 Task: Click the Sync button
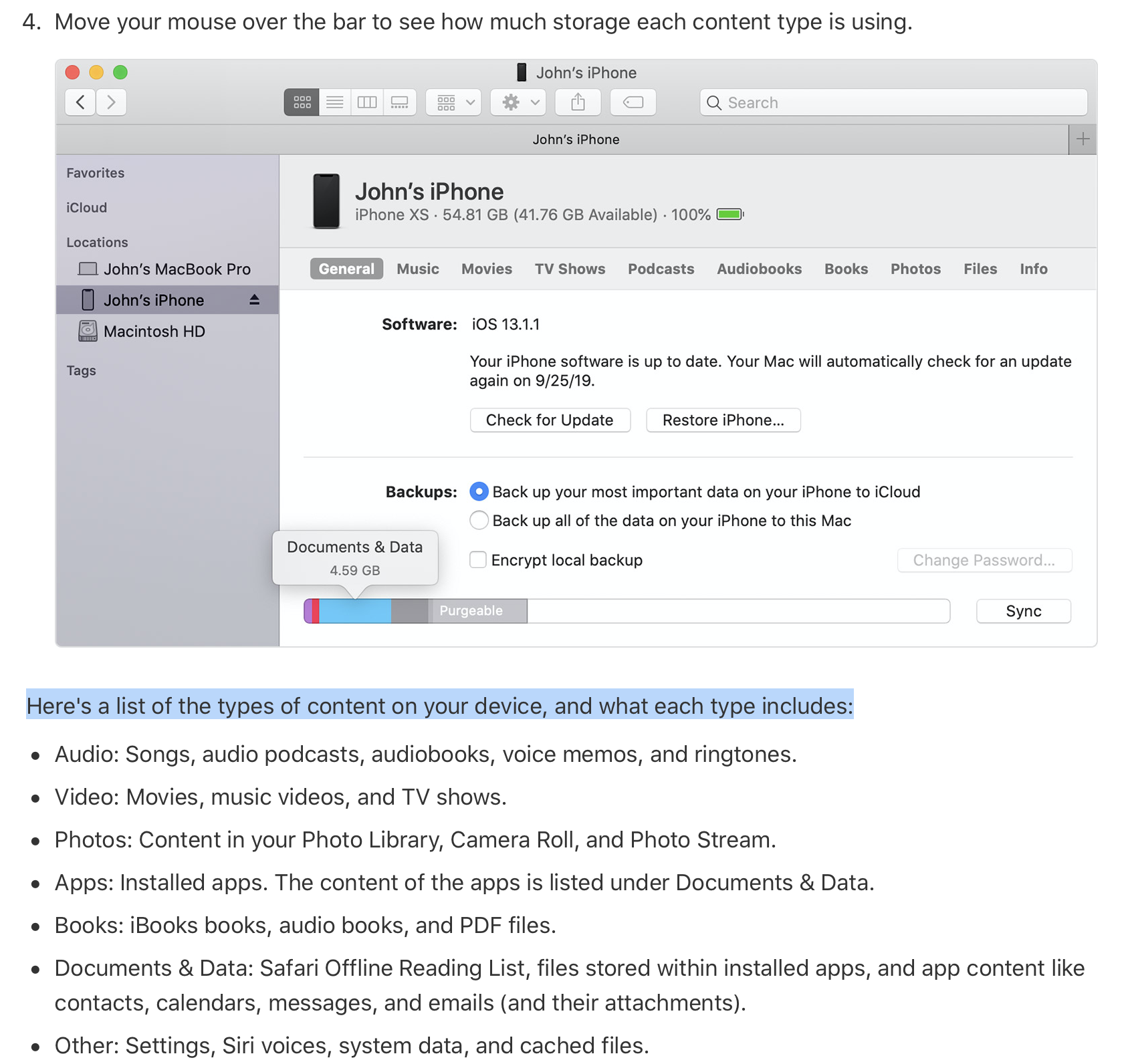coord(1023,611)
